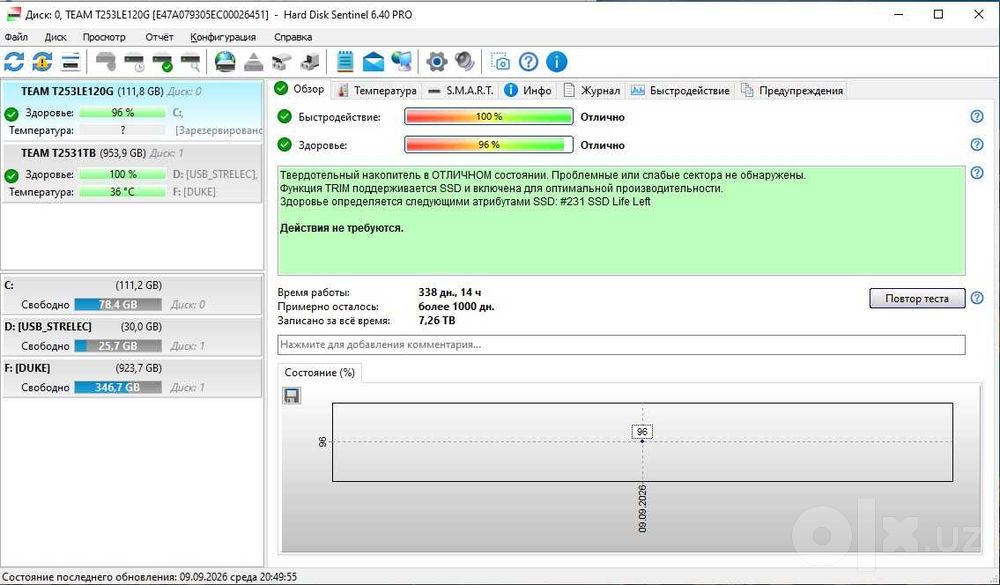Click the eject triangle toolbar icon
1000x585 pixels.
click(x=254, y=62)
